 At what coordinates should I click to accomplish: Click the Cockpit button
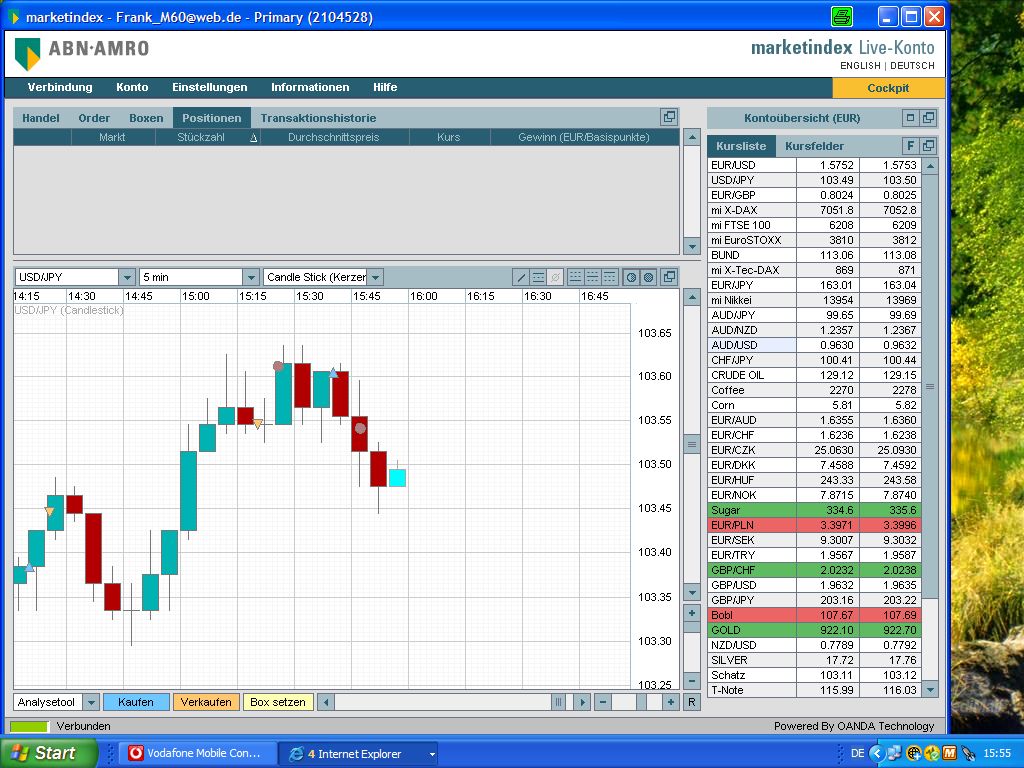point(888,88)
